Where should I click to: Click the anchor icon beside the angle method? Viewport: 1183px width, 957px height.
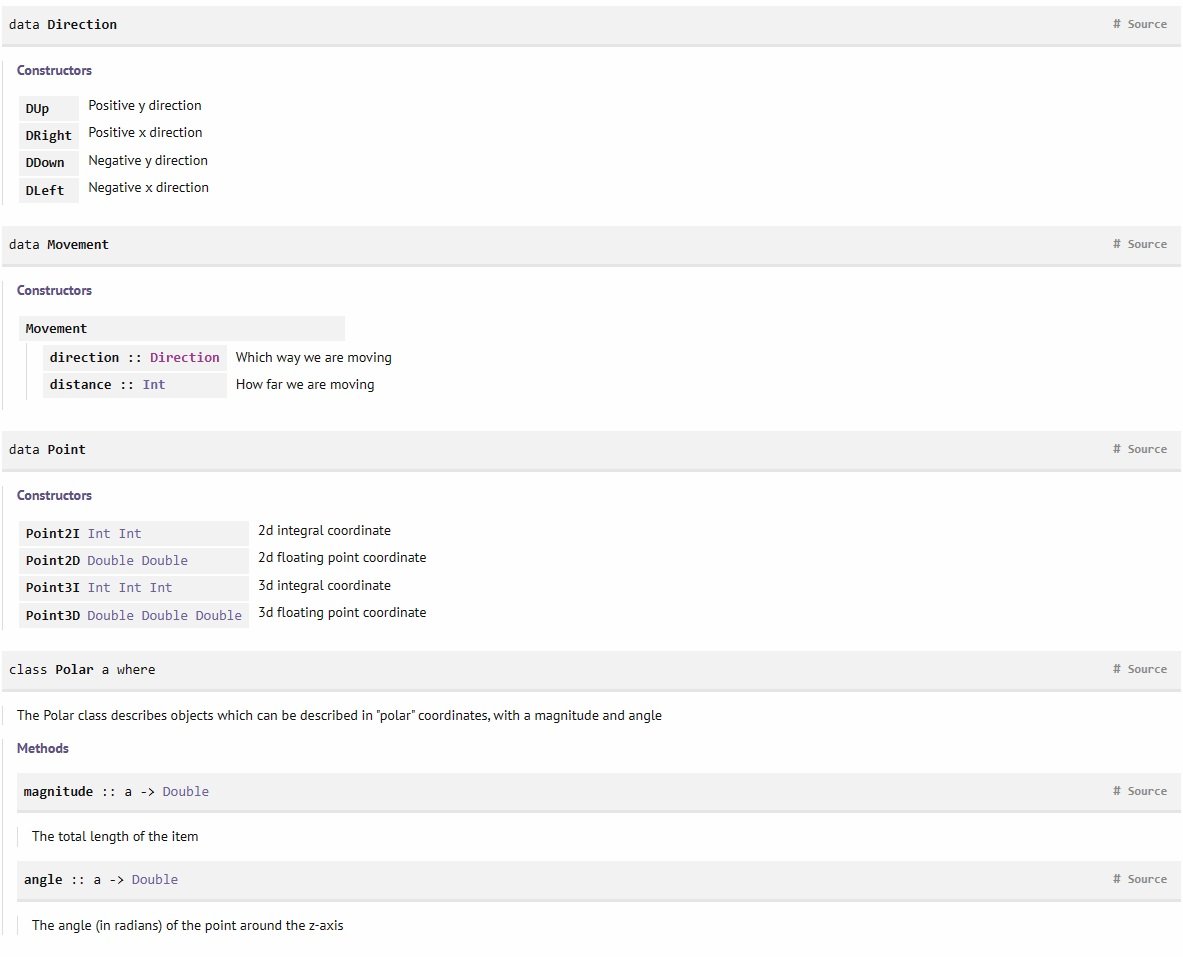pyautogui.click(x=1115, y=879)
